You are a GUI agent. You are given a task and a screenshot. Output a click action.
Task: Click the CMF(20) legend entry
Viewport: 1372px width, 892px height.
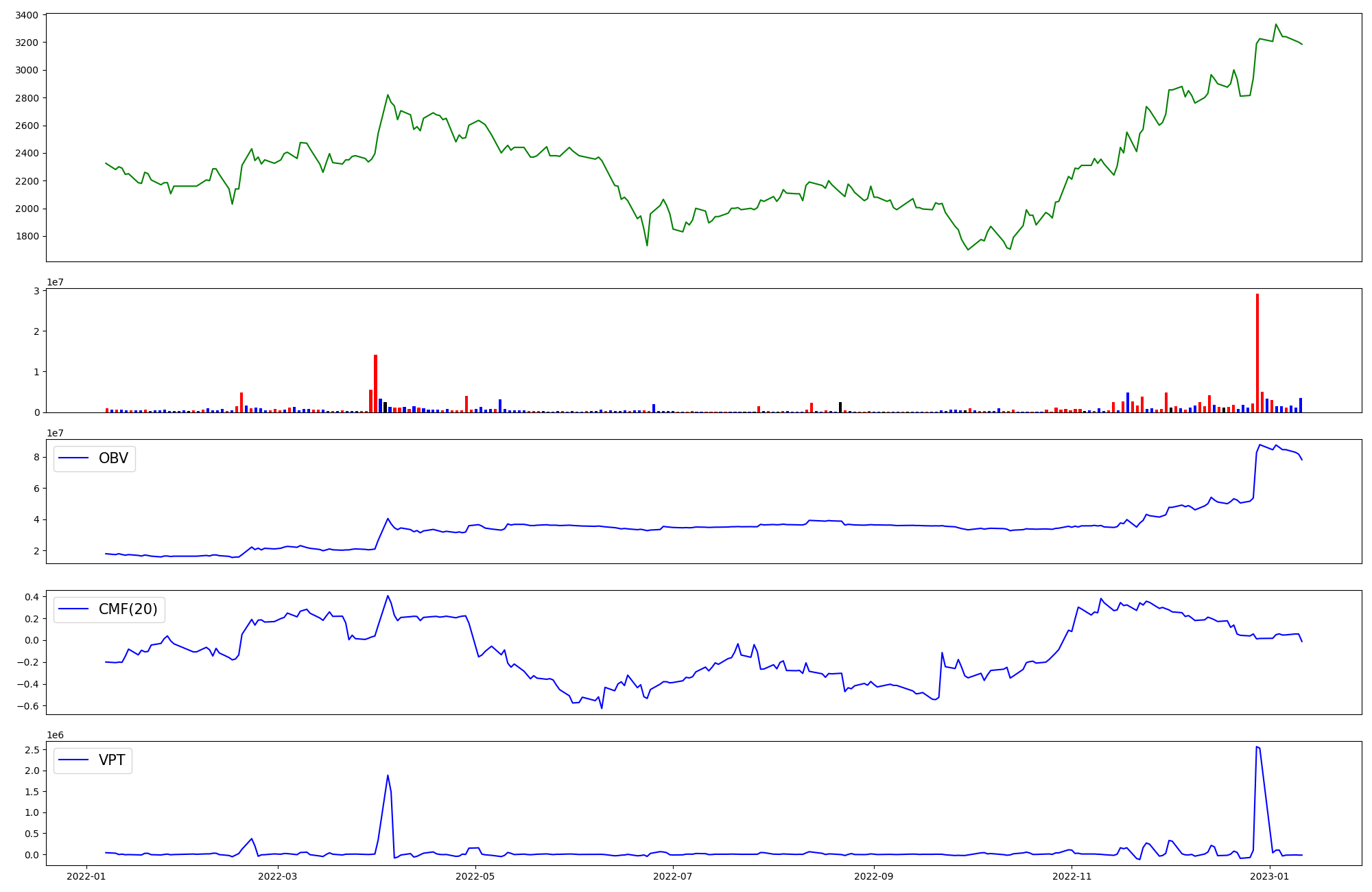tap(128, 609)
